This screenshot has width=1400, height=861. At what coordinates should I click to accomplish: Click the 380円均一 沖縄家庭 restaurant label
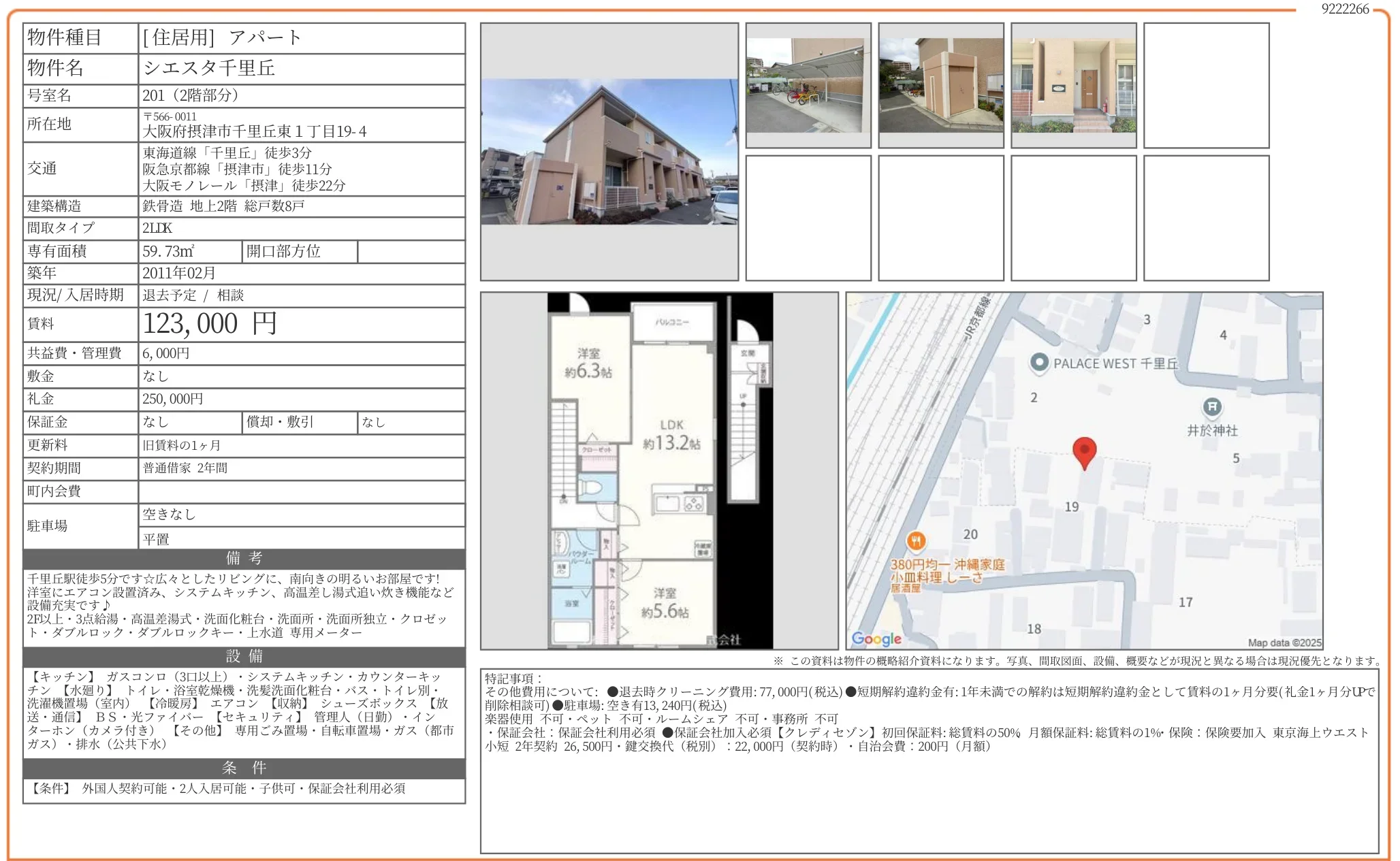coord(946,565)
